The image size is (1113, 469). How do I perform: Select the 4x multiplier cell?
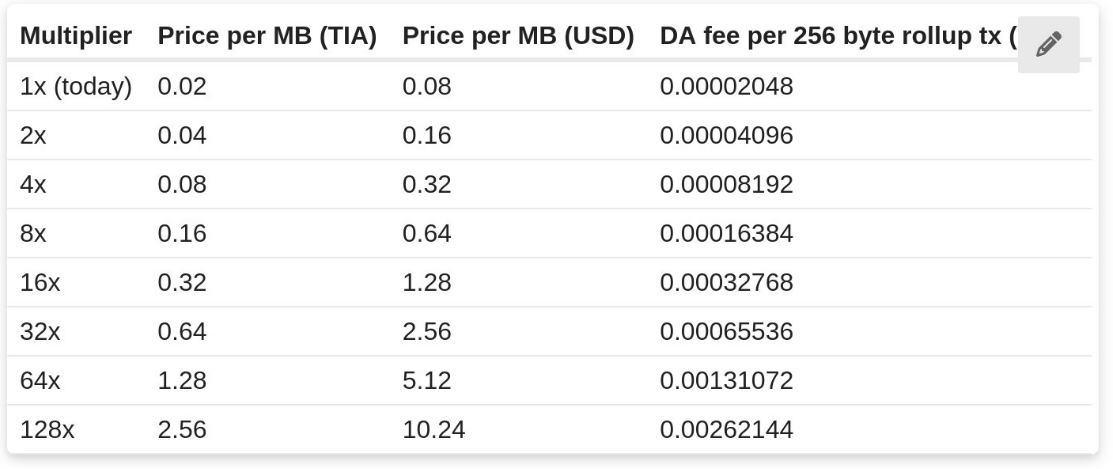[x=33, y=185]
